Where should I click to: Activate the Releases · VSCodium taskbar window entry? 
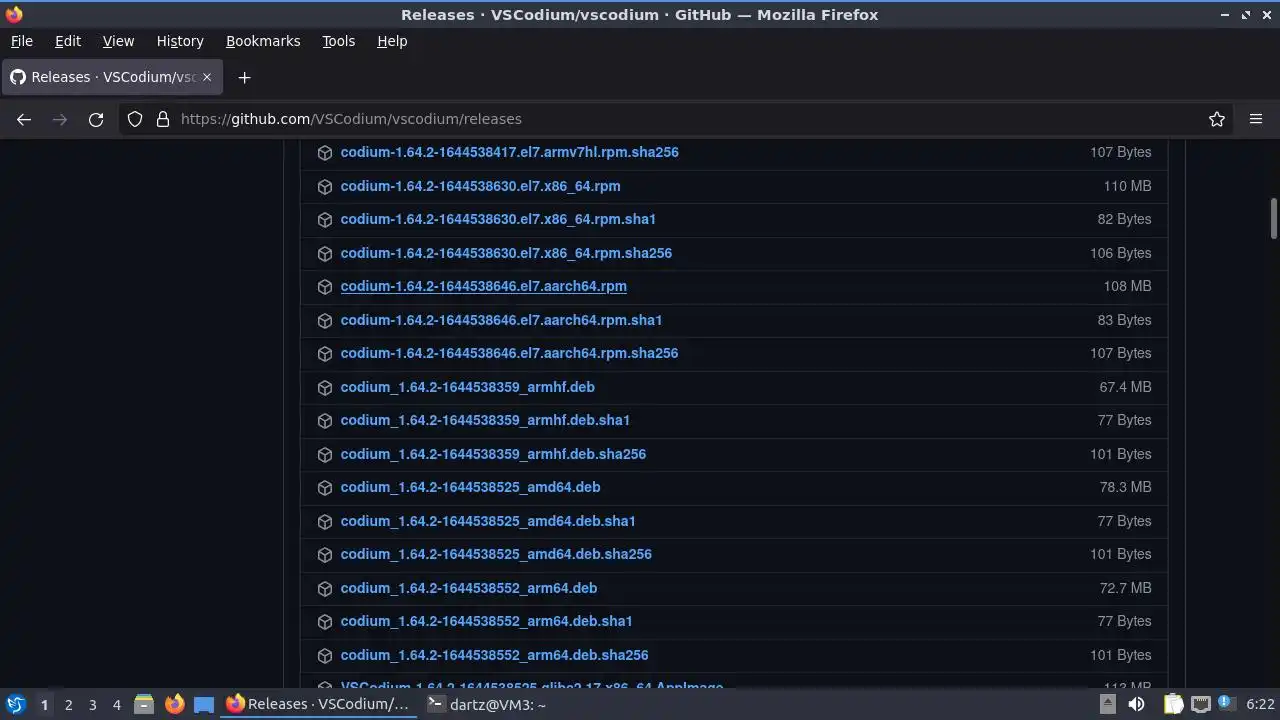pos(318,705)
